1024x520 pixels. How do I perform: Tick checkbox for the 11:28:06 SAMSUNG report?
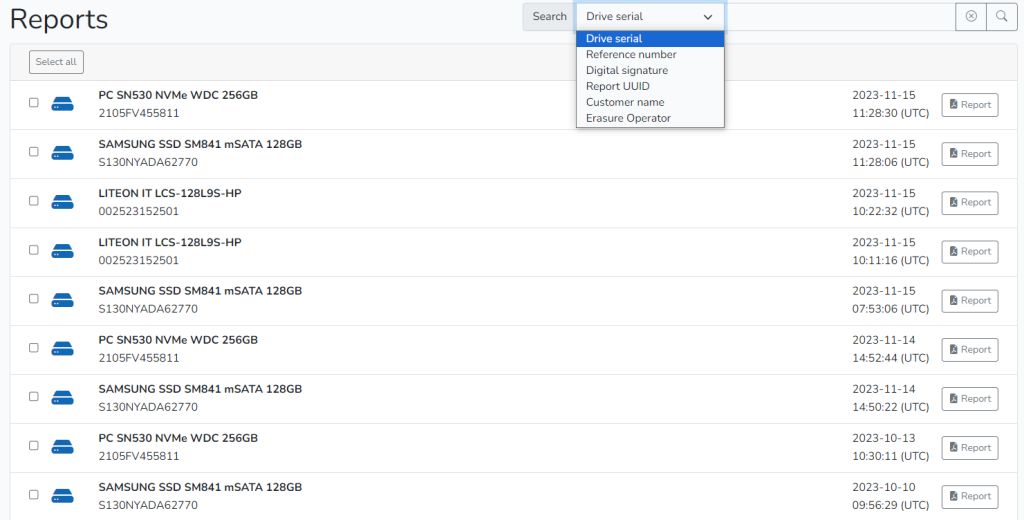coord(34,152)
